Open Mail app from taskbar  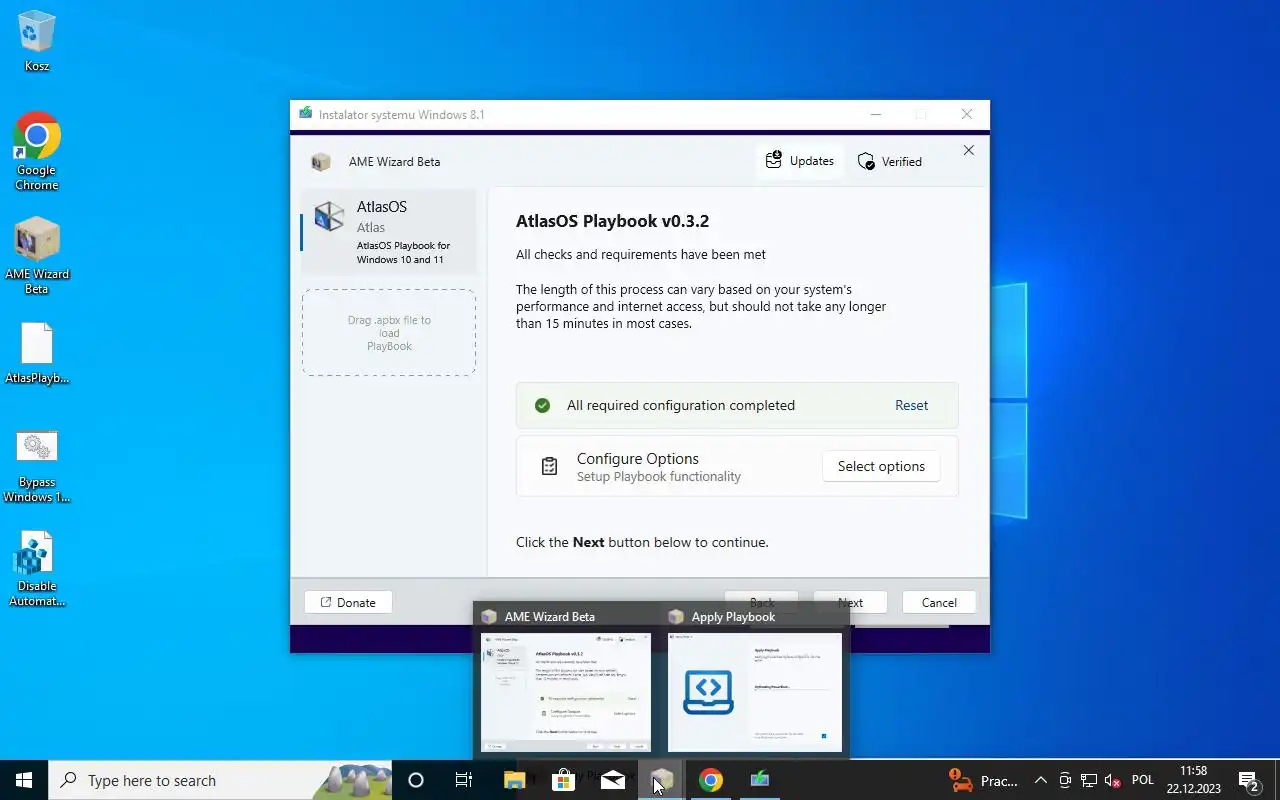[612, 780]
